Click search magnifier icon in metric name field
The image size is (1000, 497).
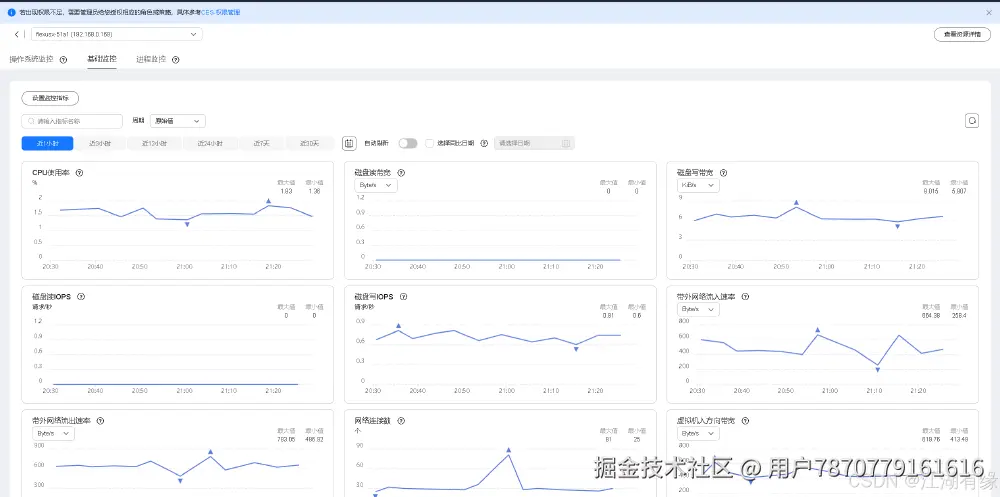click(x=31, y=121)
